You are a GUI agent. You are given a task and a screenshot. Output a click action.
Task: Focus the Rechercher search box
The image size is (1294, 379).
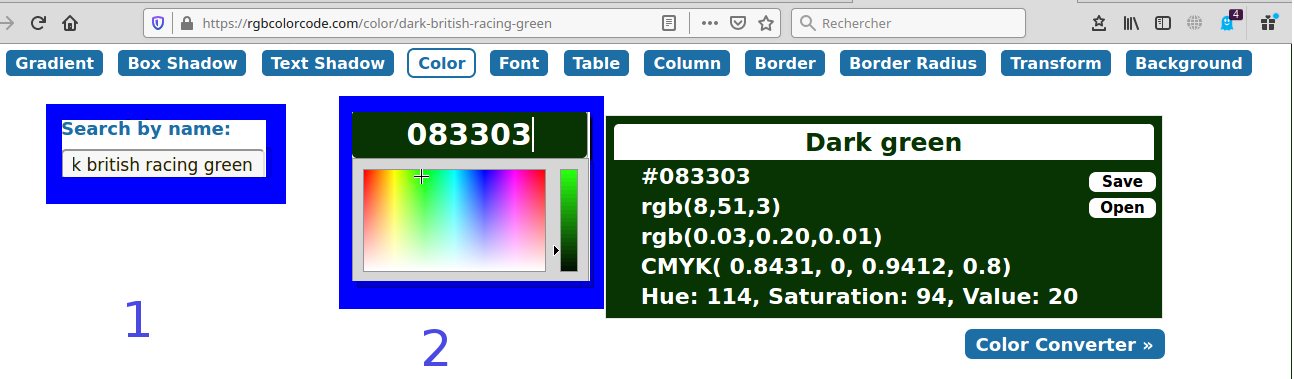[x=908, y=22]
